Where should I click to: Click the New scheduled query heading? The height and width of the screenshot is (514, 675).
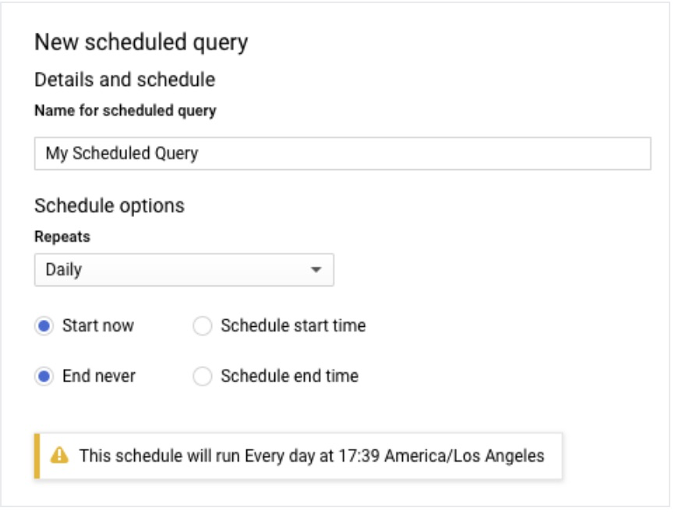tap(141, 42)
